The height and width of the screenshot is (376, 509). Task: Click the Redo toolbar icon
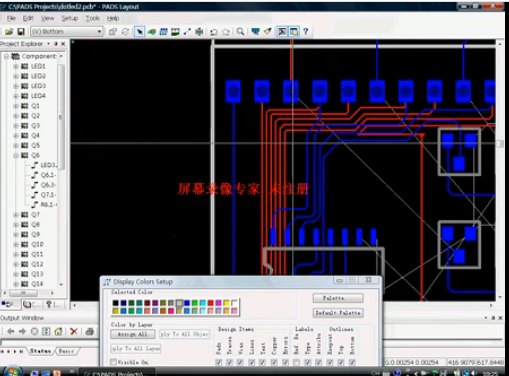click(226, 32)
